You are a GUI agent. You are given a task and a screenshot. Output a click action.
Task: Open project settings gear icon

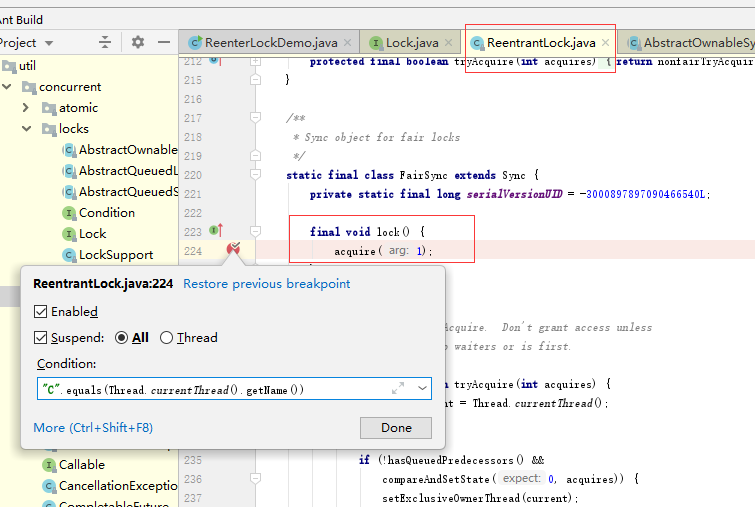coord(138,42)
